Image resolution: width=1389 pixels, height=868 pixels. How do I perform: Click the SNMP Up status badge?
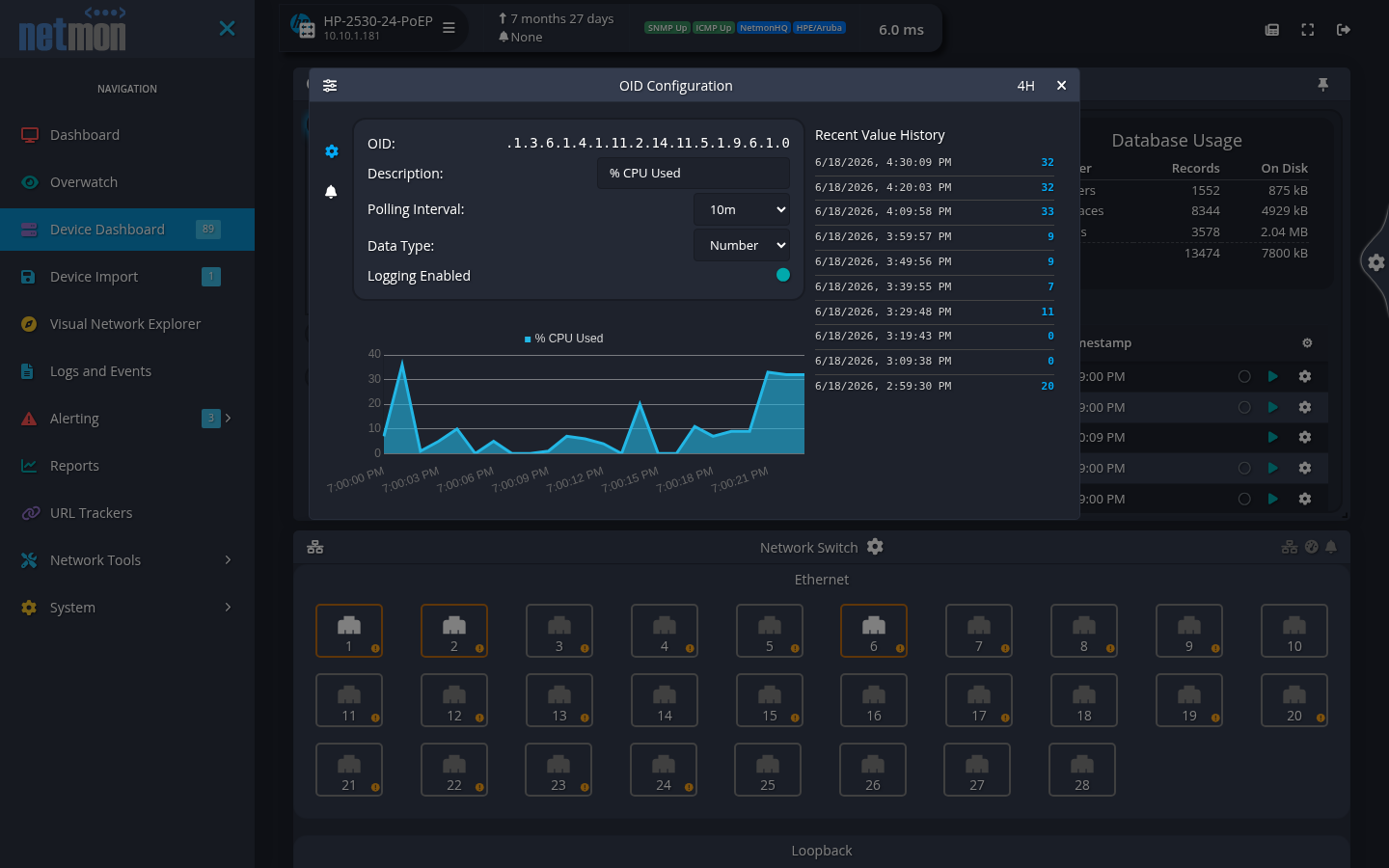(667, 28)
